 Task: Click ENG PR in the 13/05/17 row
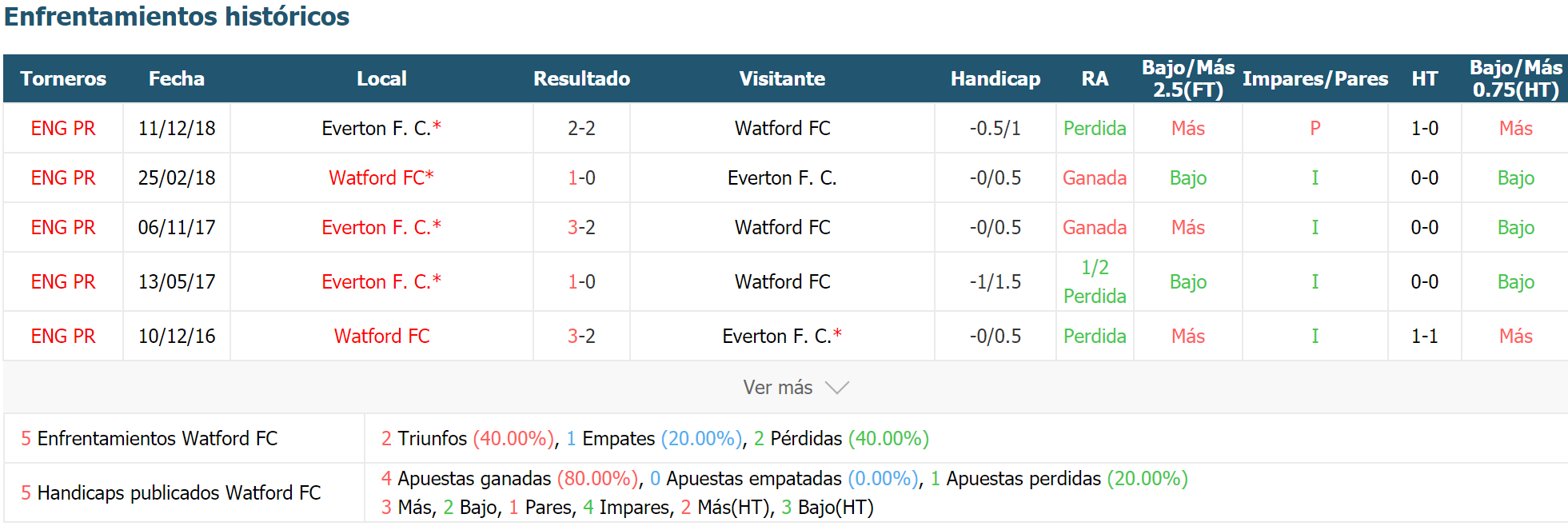(x=63, y=281)
